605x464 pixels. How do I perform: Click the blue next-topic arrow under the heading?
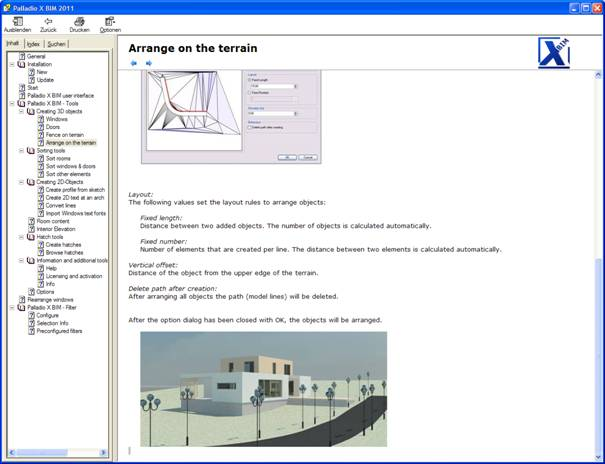(149, 63)
